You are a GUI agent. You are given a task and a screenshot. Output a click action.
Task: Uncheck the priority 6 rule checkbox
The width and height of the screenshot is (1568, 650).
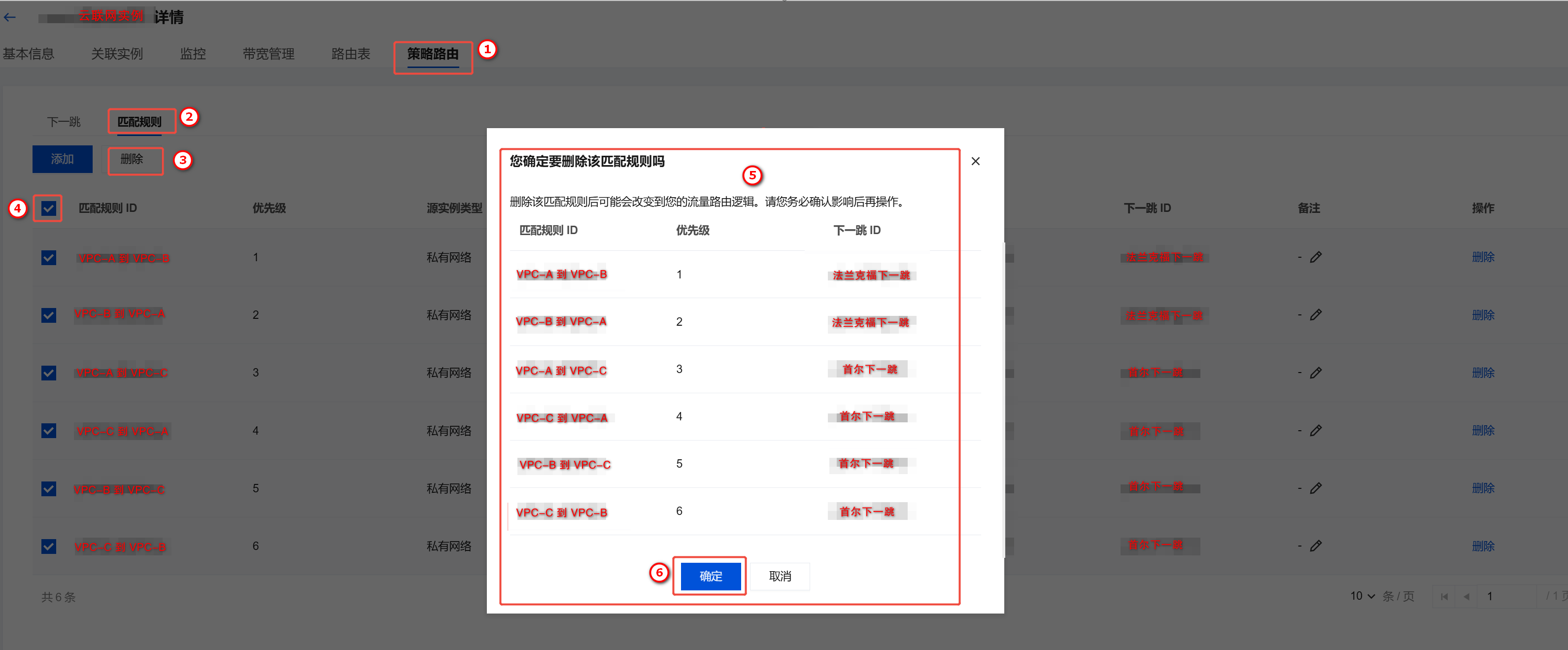point(49,547)
